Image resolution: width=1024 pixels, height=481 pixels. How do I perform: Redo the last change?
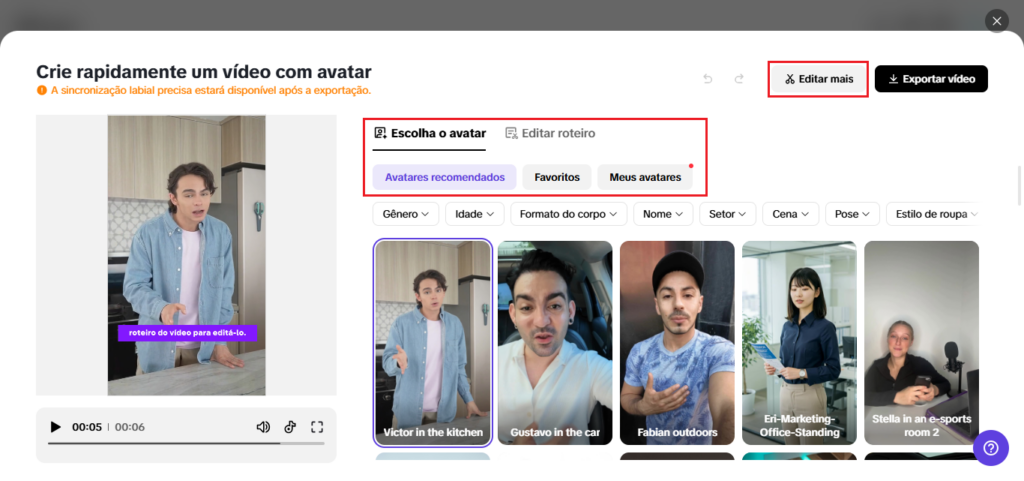tap(739, 79)
